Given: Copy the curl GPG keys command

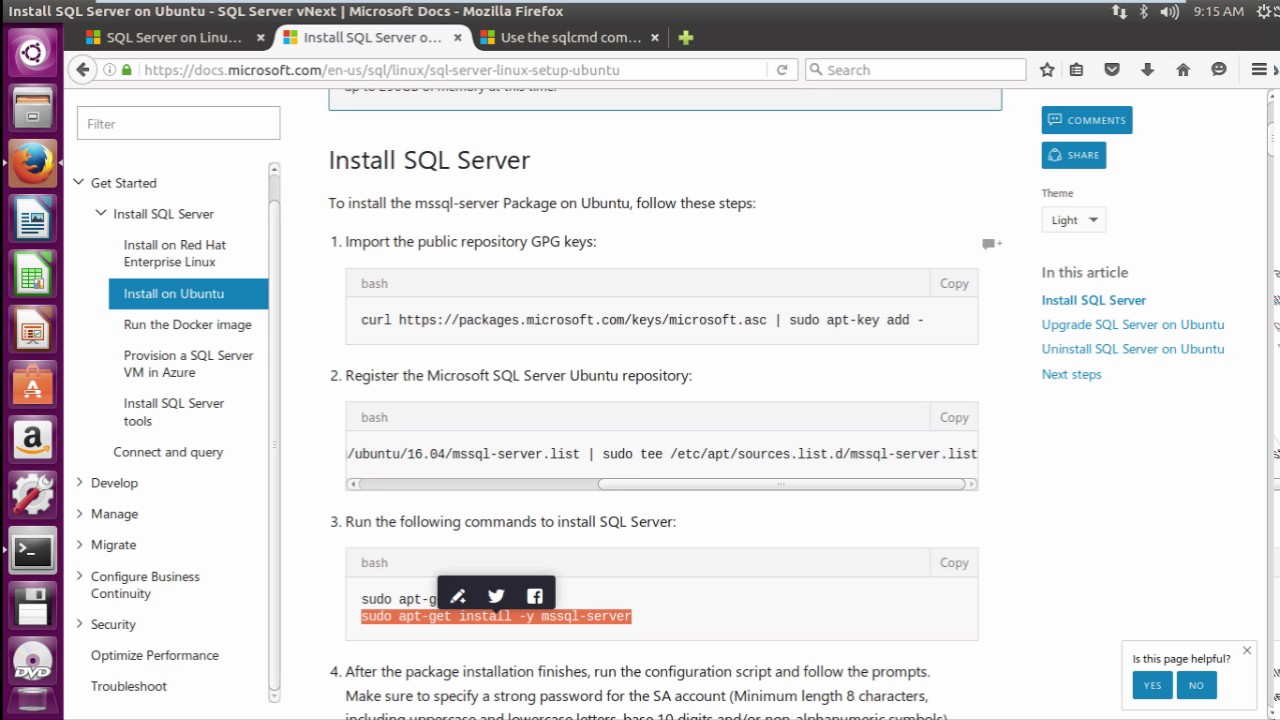Looking at the screenshot, I should [953, 284].
